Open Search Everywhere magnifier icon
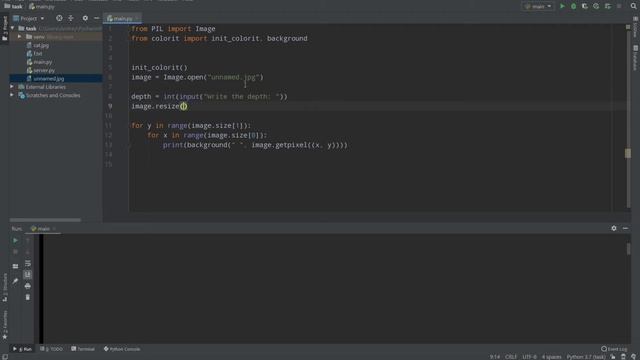The image size is (640, 360). (633, 6)
